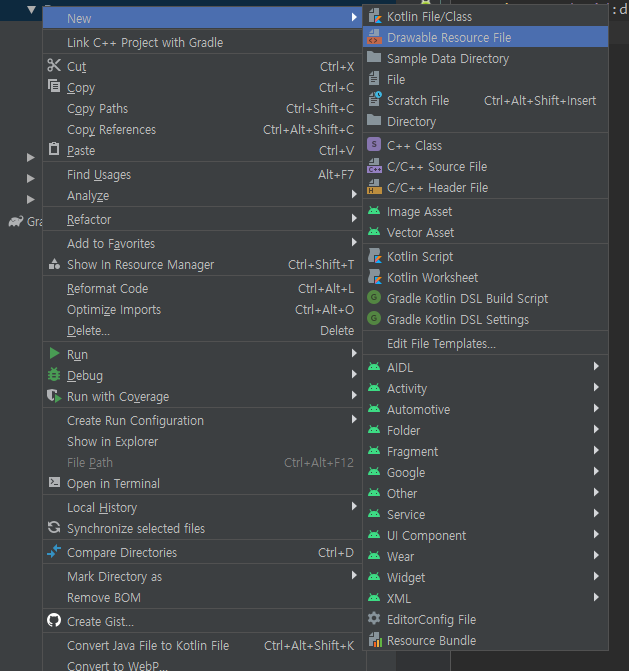Open the UI Component submenu entry
Image resolution: width=629 pixels, height=671 pixels.
point(486,535)
